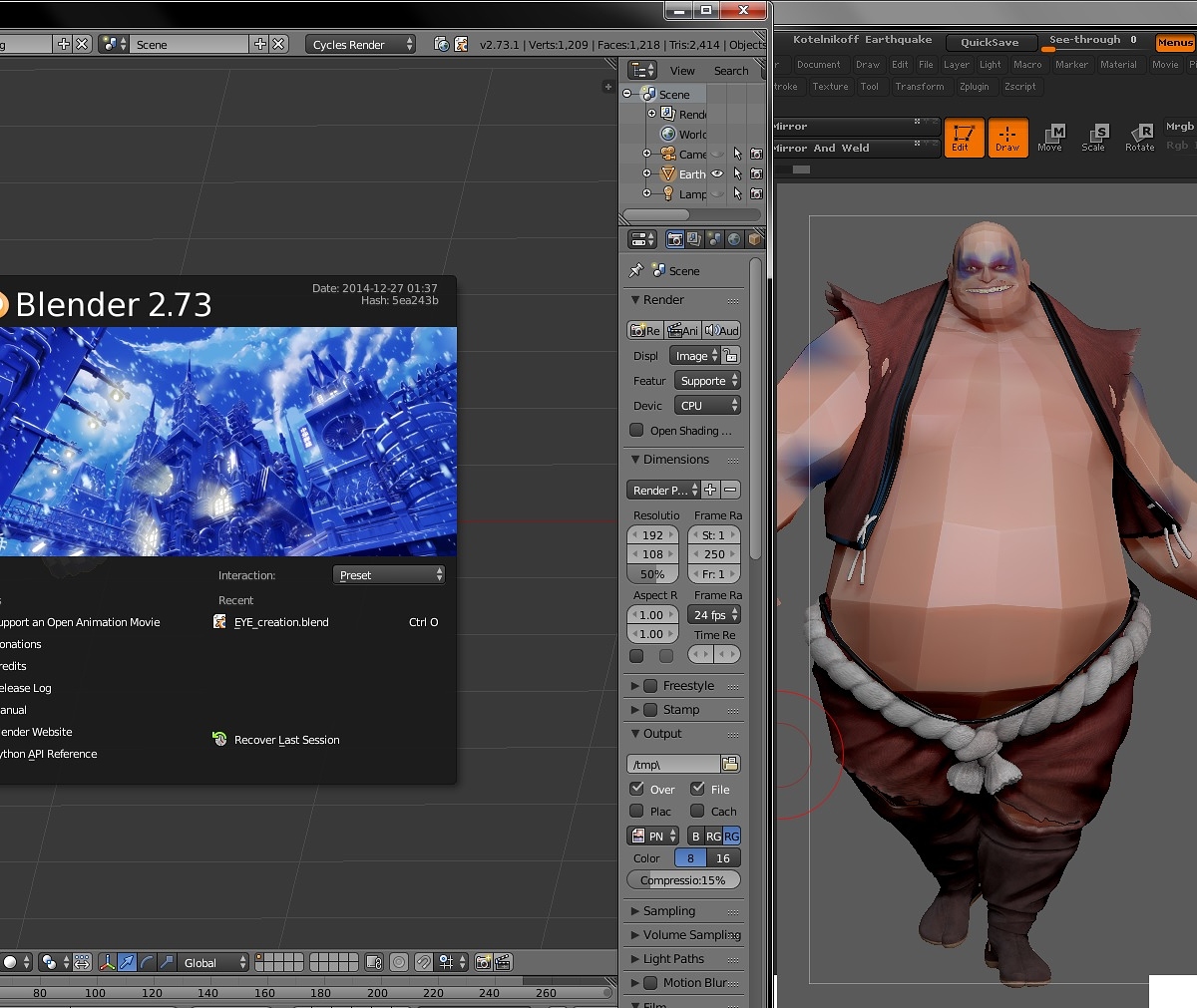Screen dimensions: 1197x1008
Task: Open the outliner View menu
Action: point(682,71)
